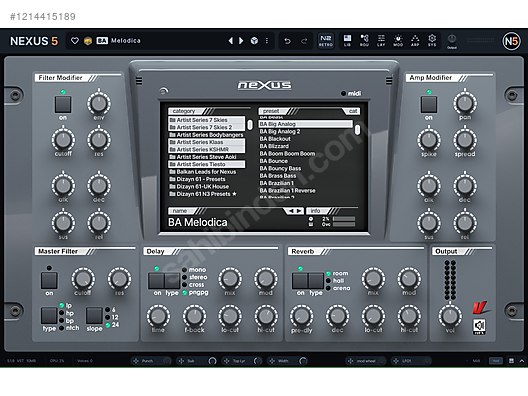This screenshot has width=528, height=396.
Task: Click the Filter Modifier cutoff knob
Action: click(63, 140)
